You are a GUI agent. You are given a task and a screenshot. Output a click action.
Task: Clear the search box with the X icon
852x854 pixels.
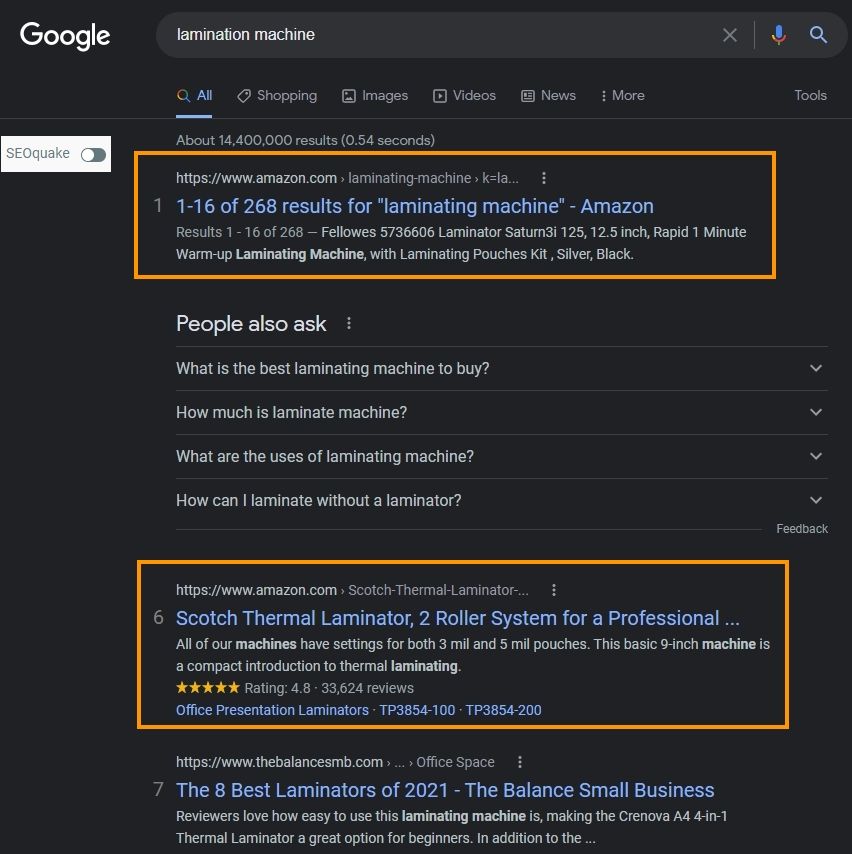(x=729, y=35)
